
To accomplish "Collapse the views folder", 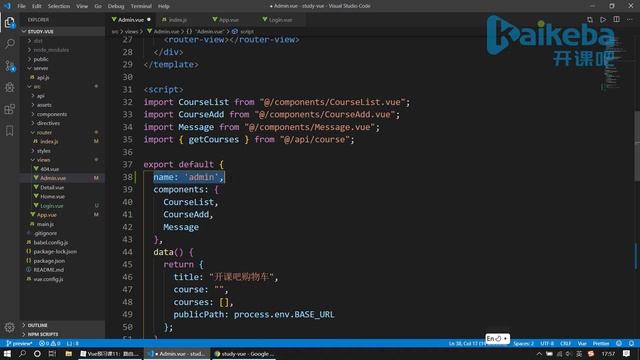I will click(62, 160).
